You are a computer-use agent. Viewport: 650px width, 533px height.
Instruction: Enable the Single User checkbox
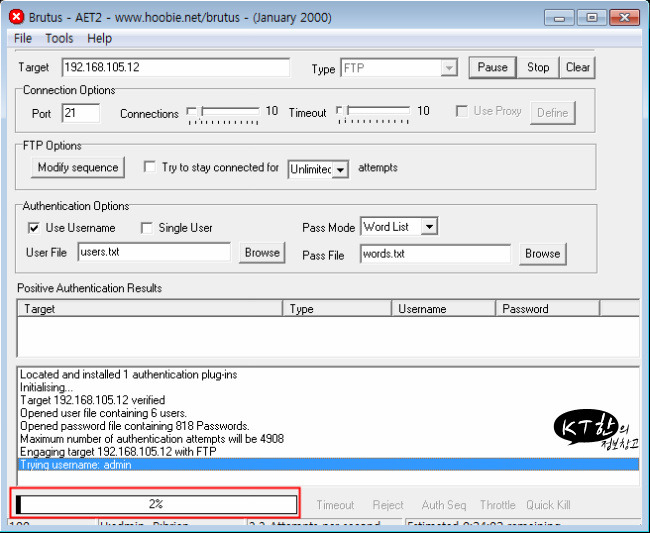click(x=147, y=228)
